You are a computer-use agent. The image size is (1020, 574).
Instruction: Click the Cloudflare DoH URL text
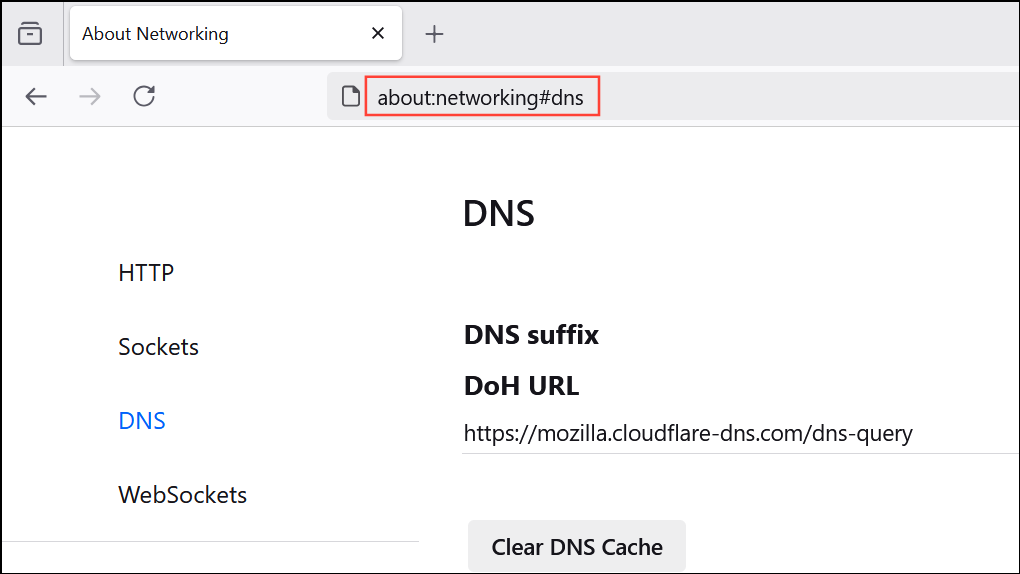pos(688,433)
